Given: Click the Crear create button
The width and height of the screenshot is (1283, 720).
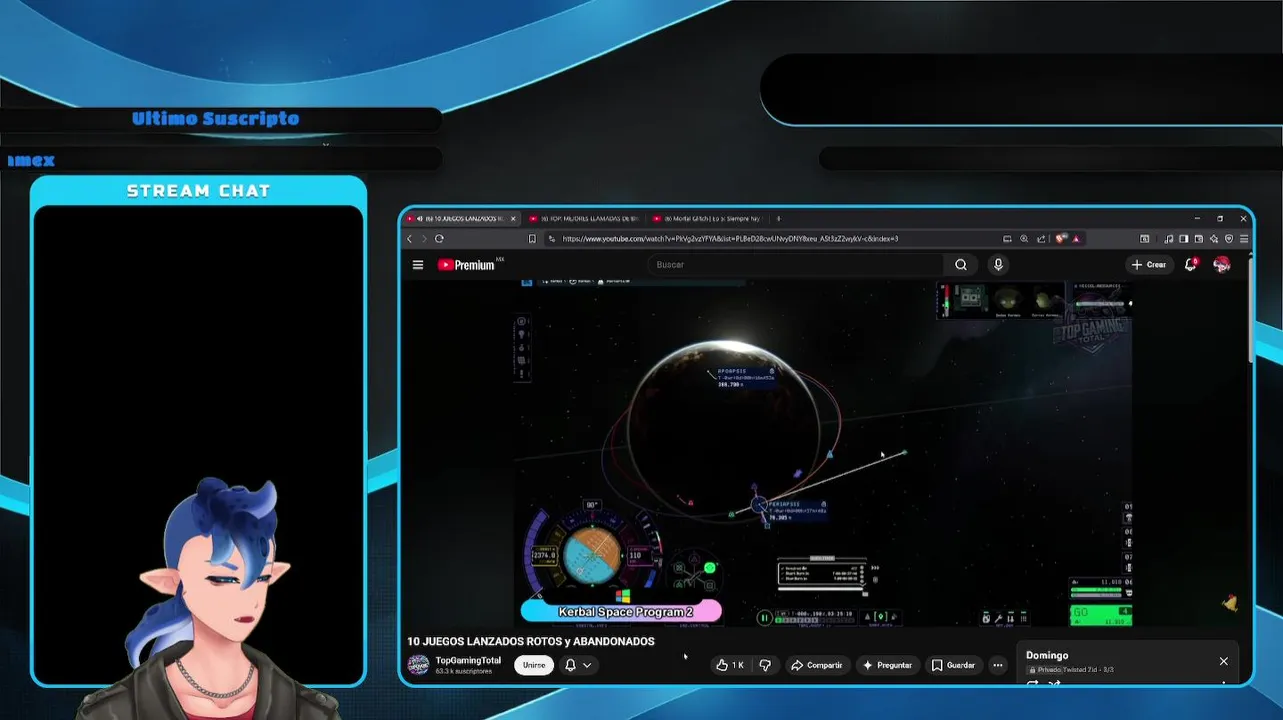Looking at the screenshot, I should (x=1148, y=265).
